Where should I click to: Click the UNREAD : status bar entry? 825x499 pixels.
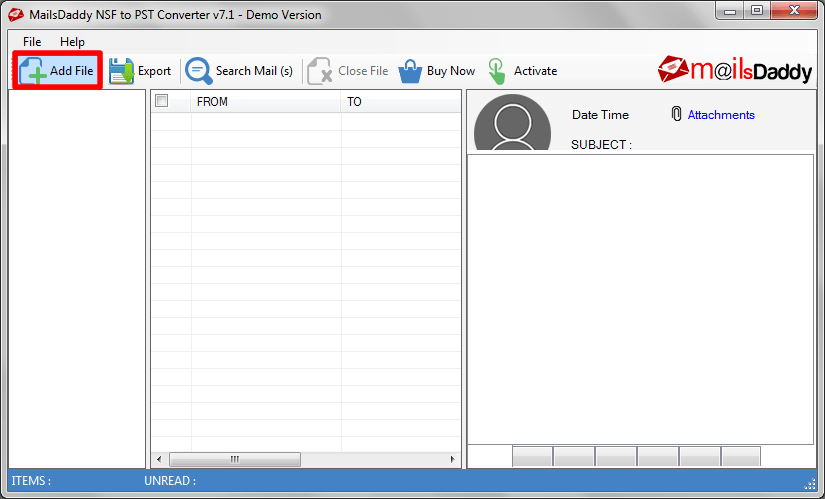tap(170, 481)
